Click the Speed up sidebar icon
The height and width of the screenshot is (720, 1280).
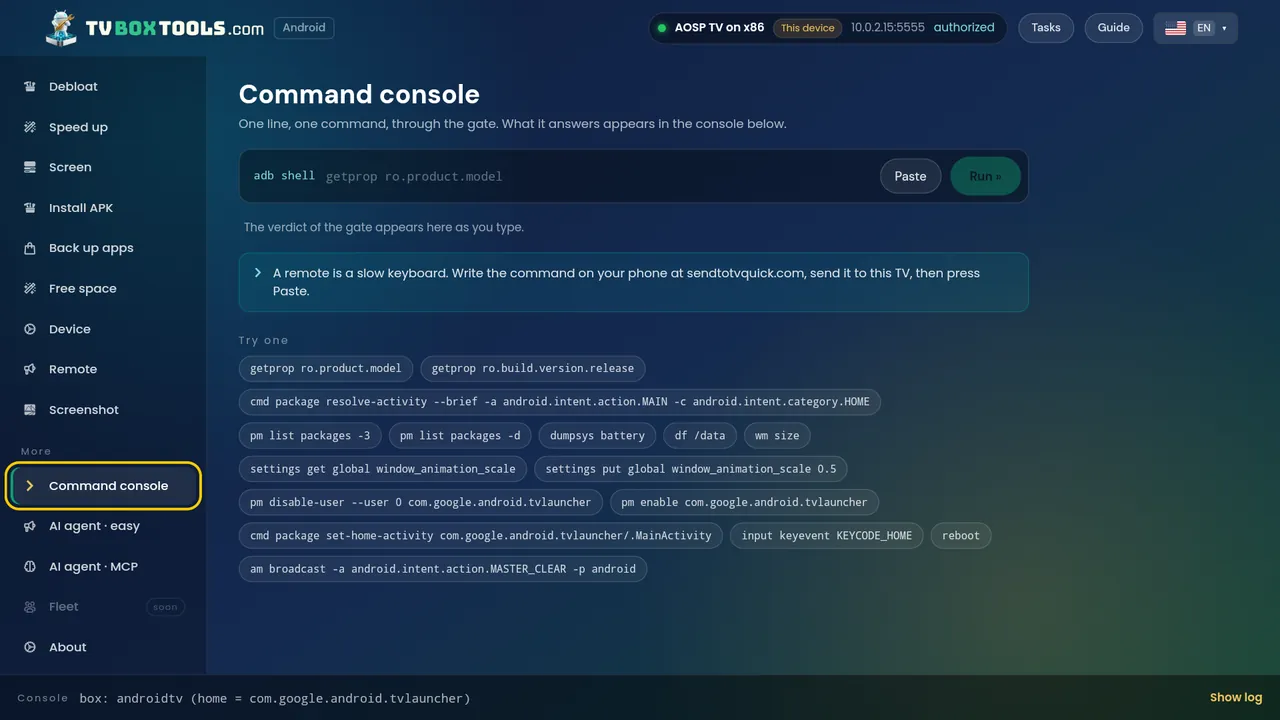pos(30,127)
